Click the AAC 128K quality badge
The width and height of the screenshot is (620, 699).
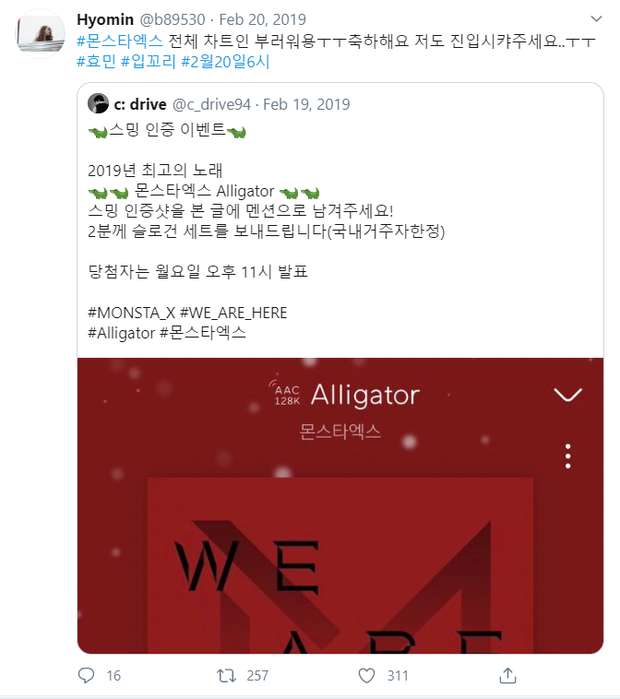[x=285, y=394]
